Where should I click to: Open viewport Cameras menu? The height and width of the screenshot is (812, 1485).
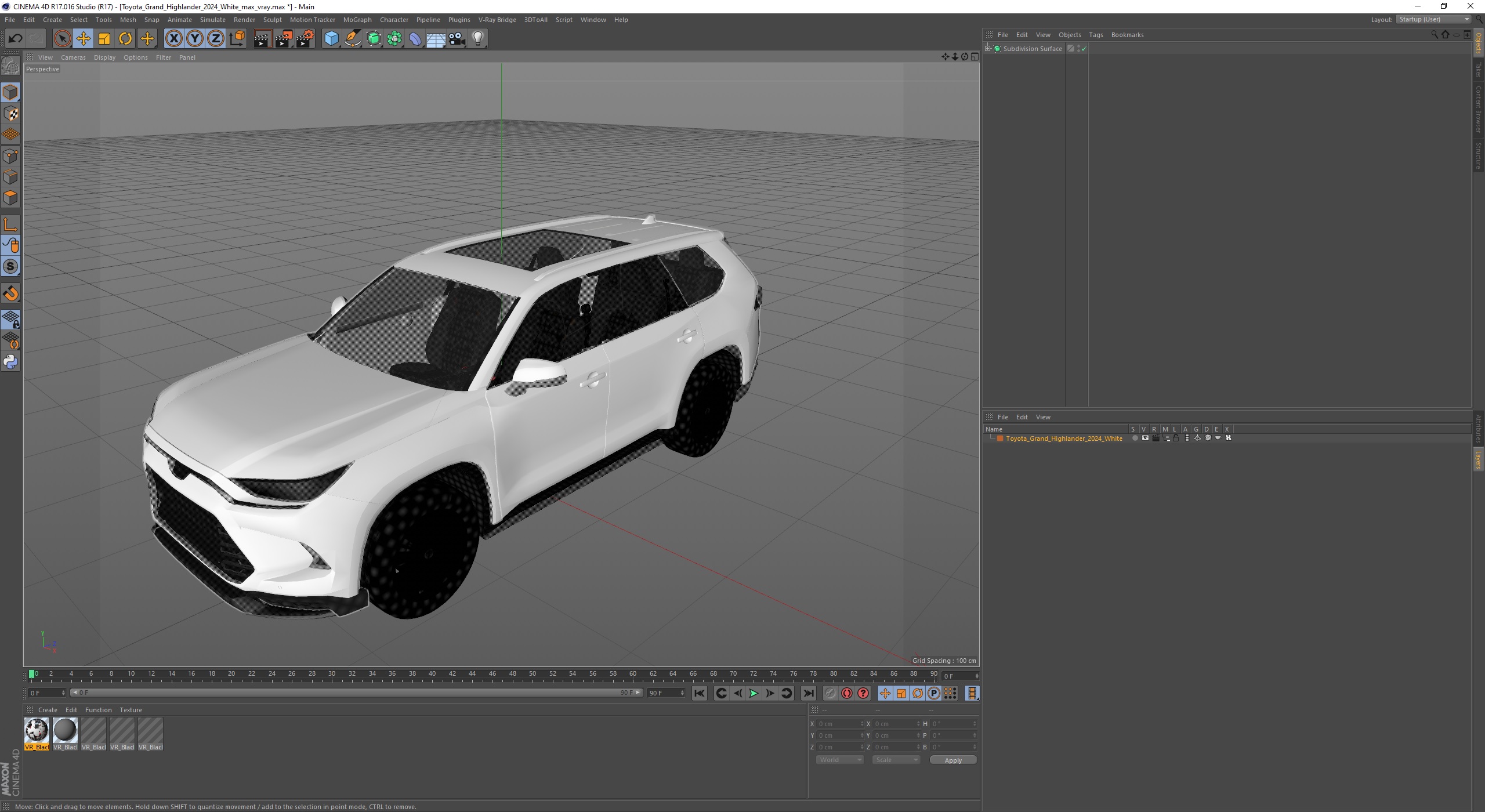click(x=73, y=57)
